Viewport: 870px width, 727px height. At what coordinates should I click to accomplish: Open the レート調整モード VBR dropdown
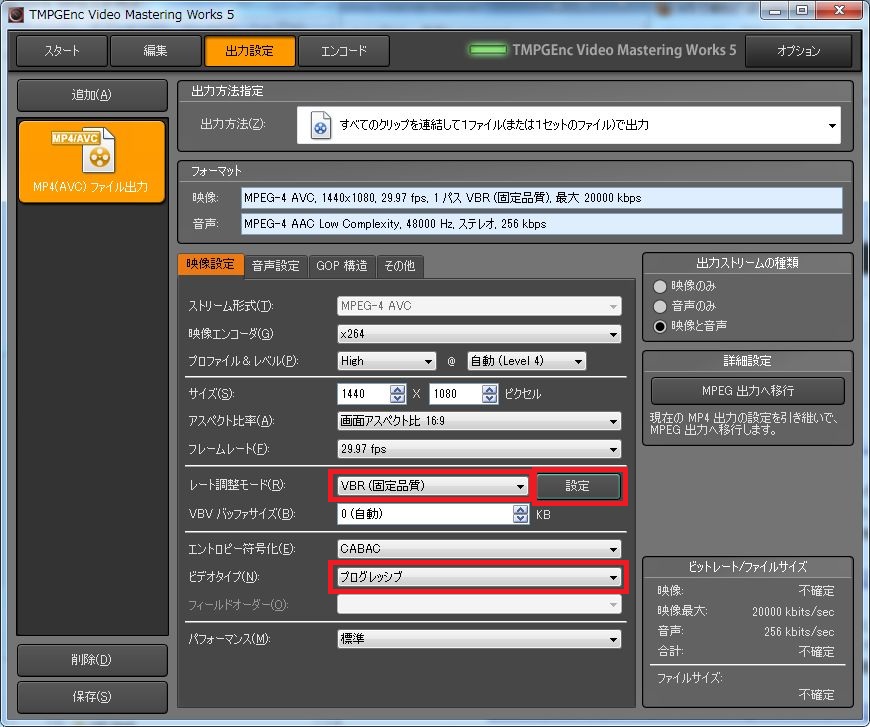pos(433,486)
